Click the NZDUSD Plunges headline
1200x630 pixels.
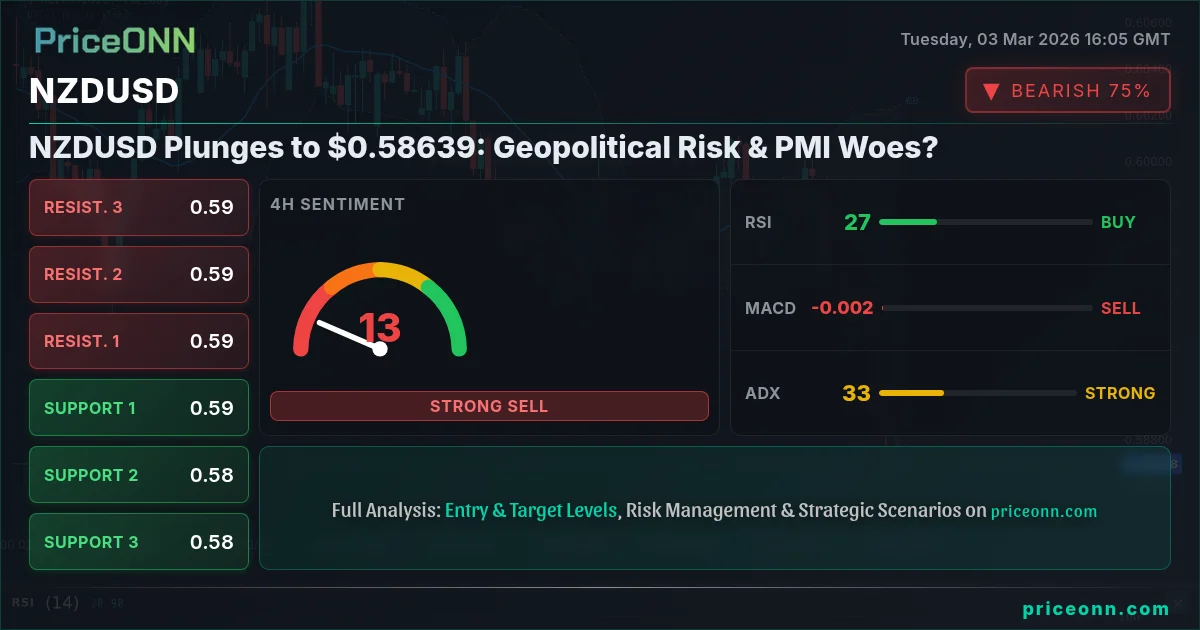point(484,148)
